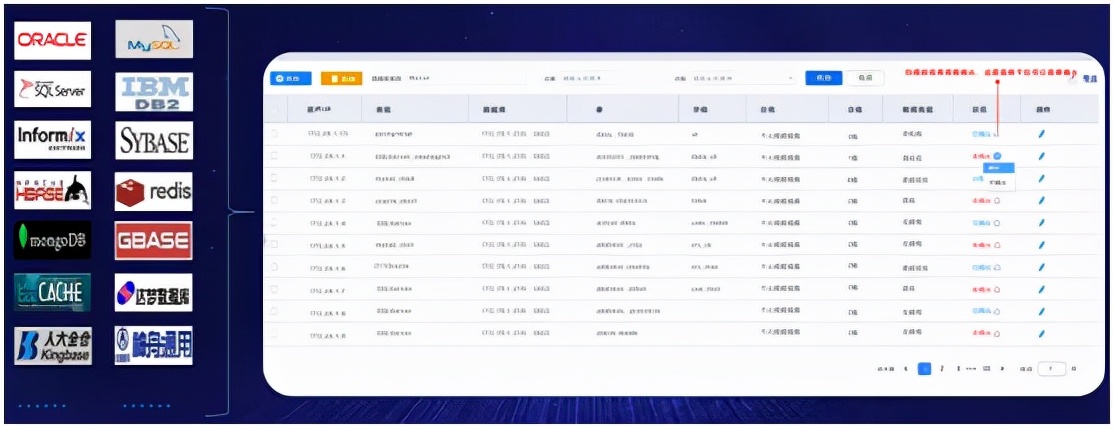Click the ORACLE logo
This screenshot has height=428, width=1114.
53,41
